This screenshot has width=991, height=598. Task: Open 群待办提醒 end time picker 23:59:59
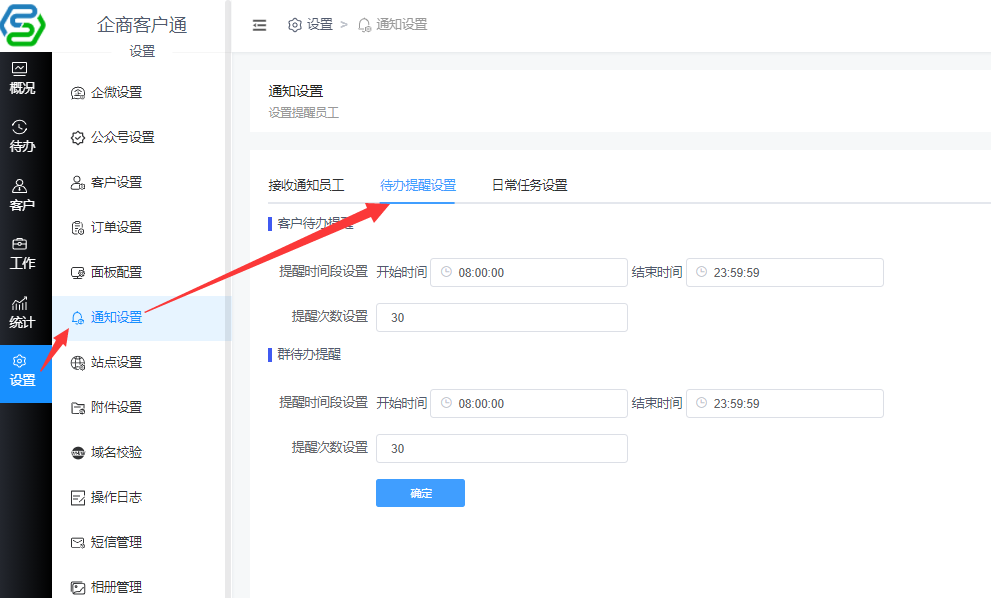click(x=785, y=403)
